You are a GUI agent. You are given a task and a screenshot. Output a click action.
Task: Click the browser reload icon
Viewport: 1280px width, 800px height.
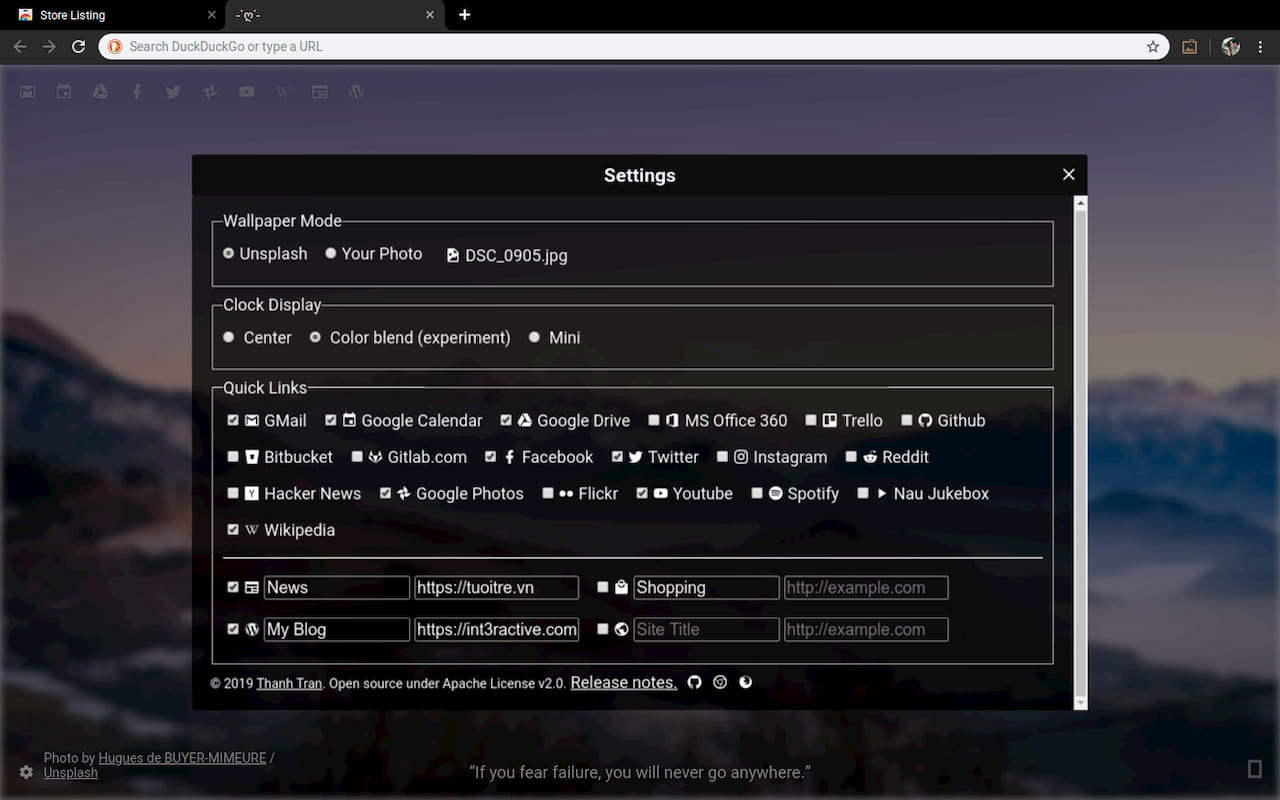click(x=78, y=46)
